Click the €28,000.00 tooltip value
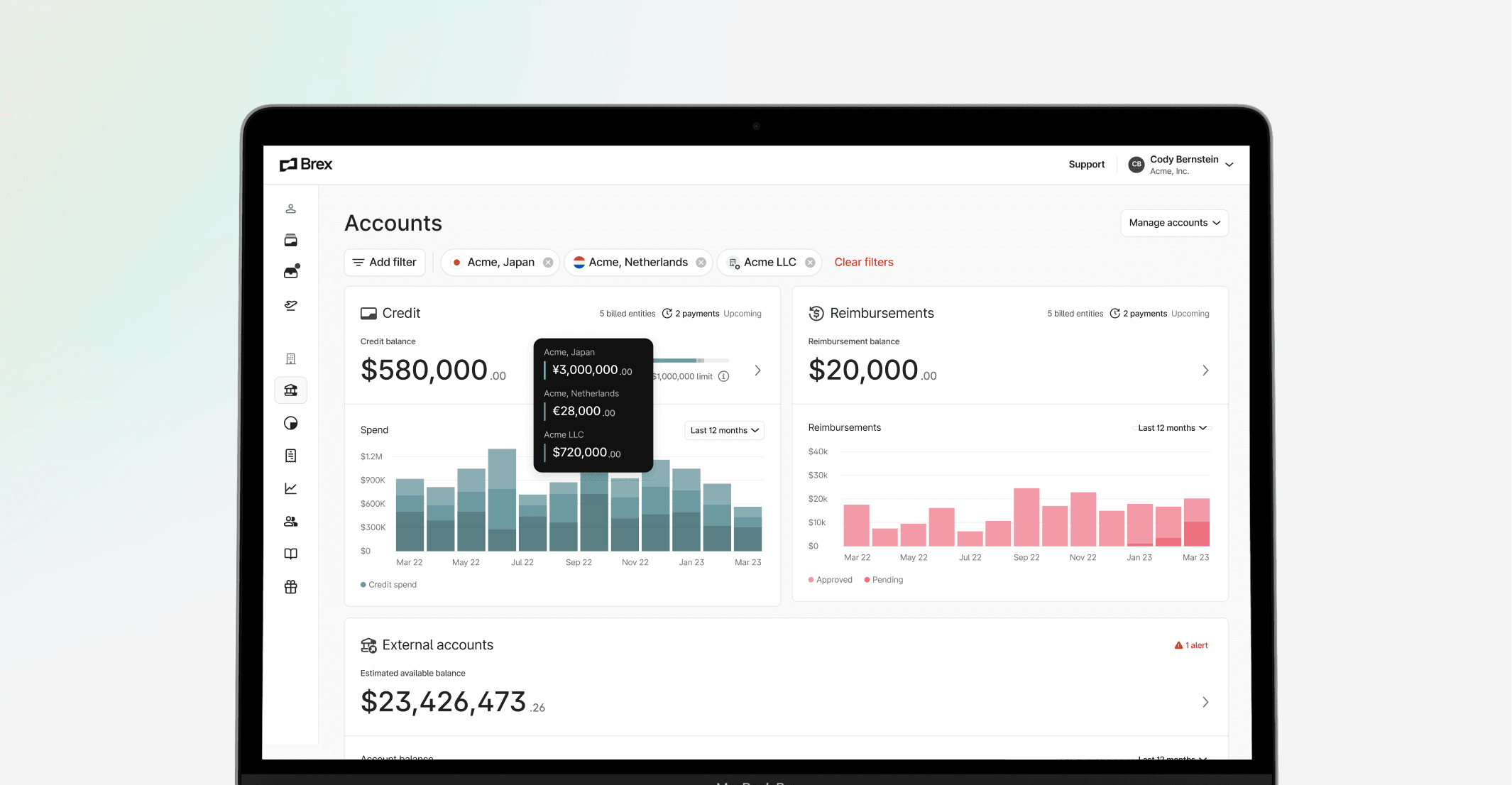The height and width of the screenshot is (785, 1512). [584, 412]
